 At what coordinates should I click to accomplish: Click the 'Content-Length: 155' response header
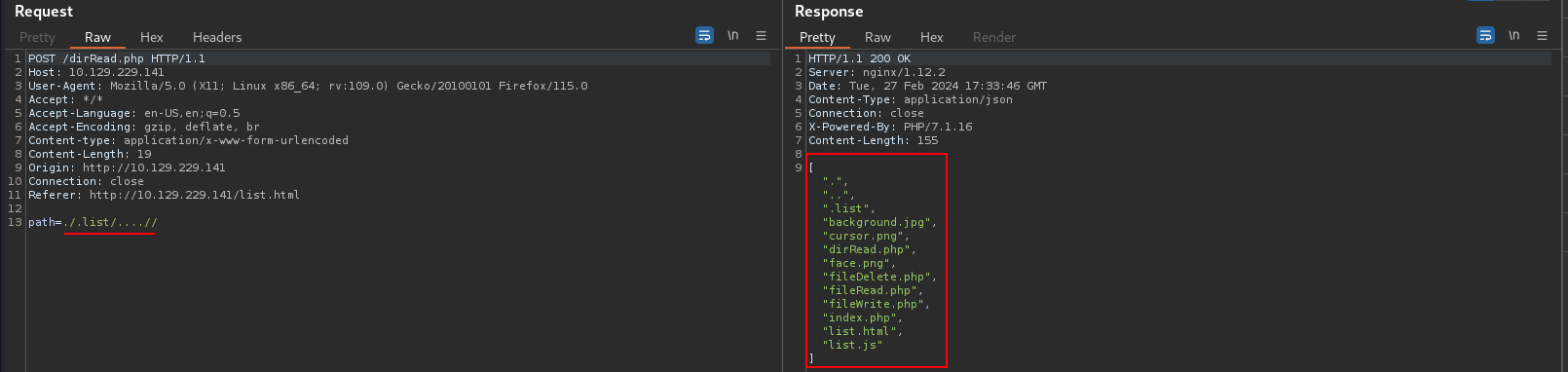[x=874, y=140]
